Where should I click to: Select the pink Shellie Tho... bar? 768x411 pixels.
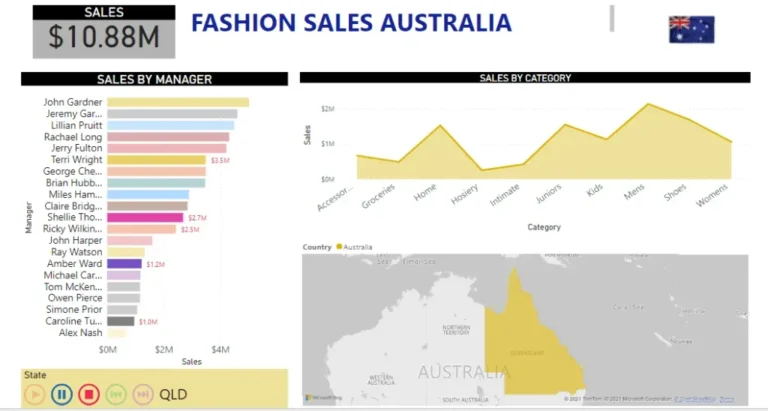[145, 217]
